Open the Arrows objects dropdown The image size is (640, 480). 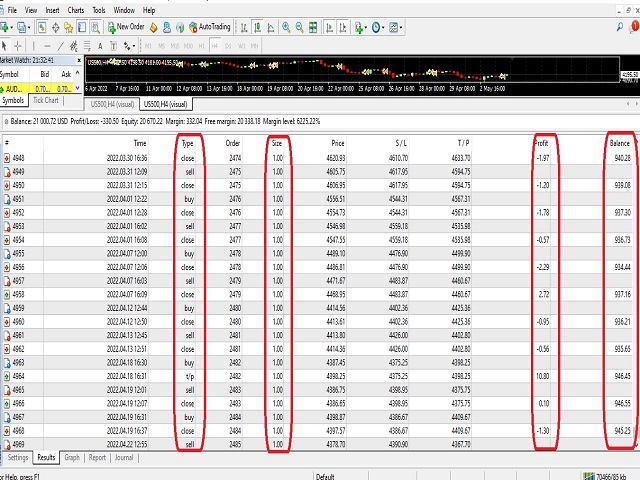129,46
